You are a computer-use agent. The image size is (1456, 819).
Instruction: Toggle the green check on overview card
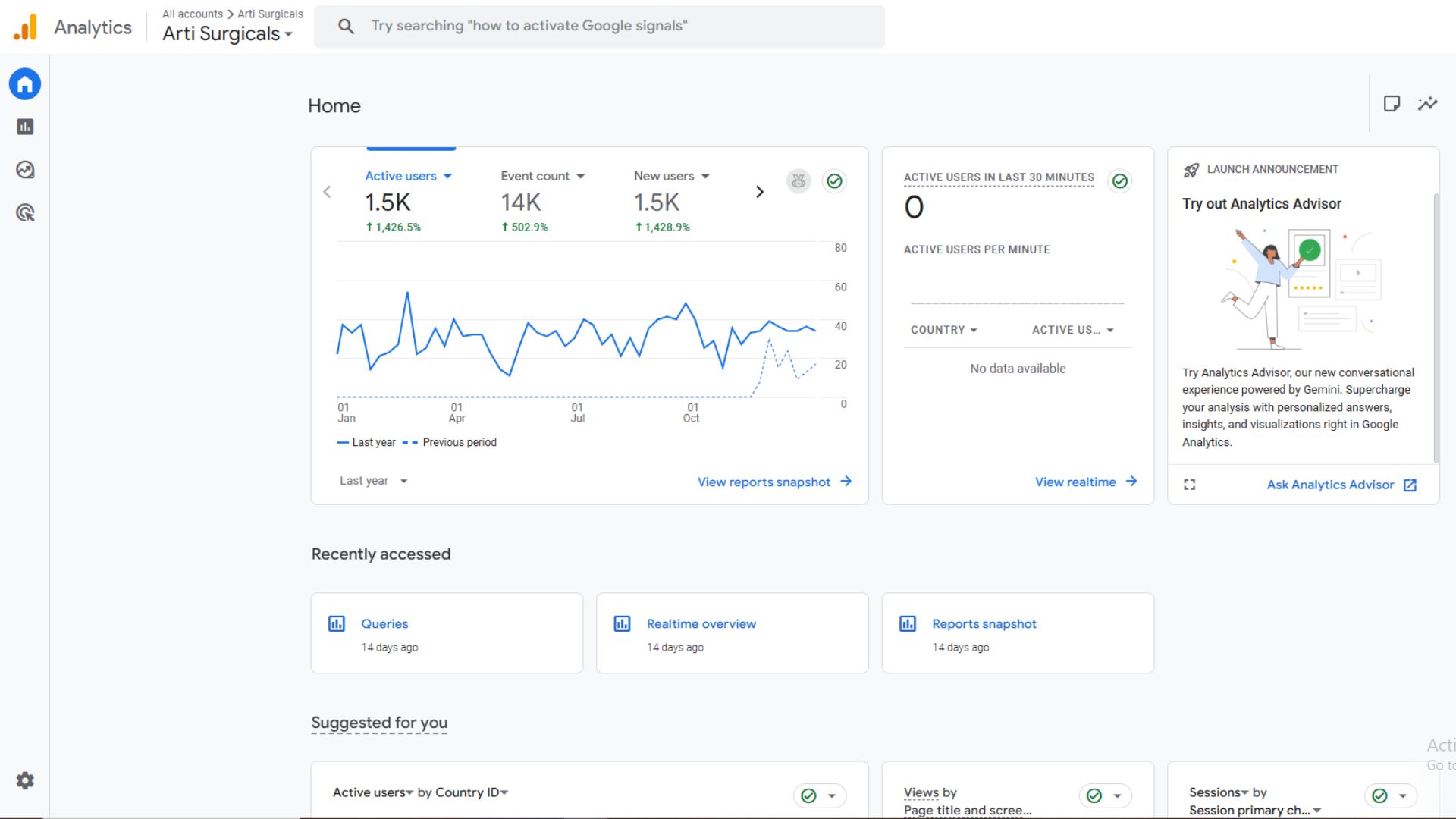pos(834,181)
